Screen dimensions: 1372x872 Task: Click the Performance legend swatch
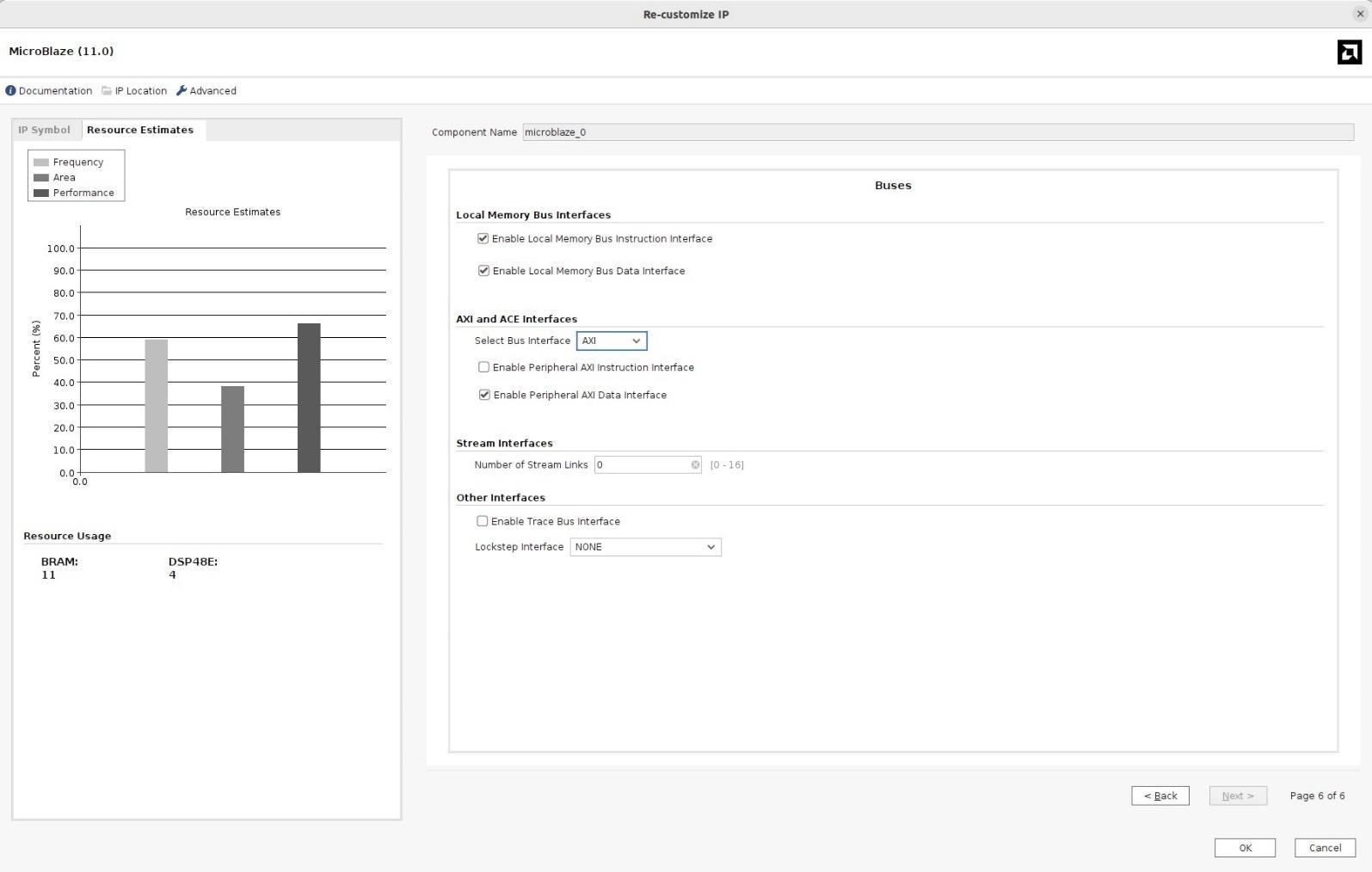pyautogui.click(x=41, y=193)
